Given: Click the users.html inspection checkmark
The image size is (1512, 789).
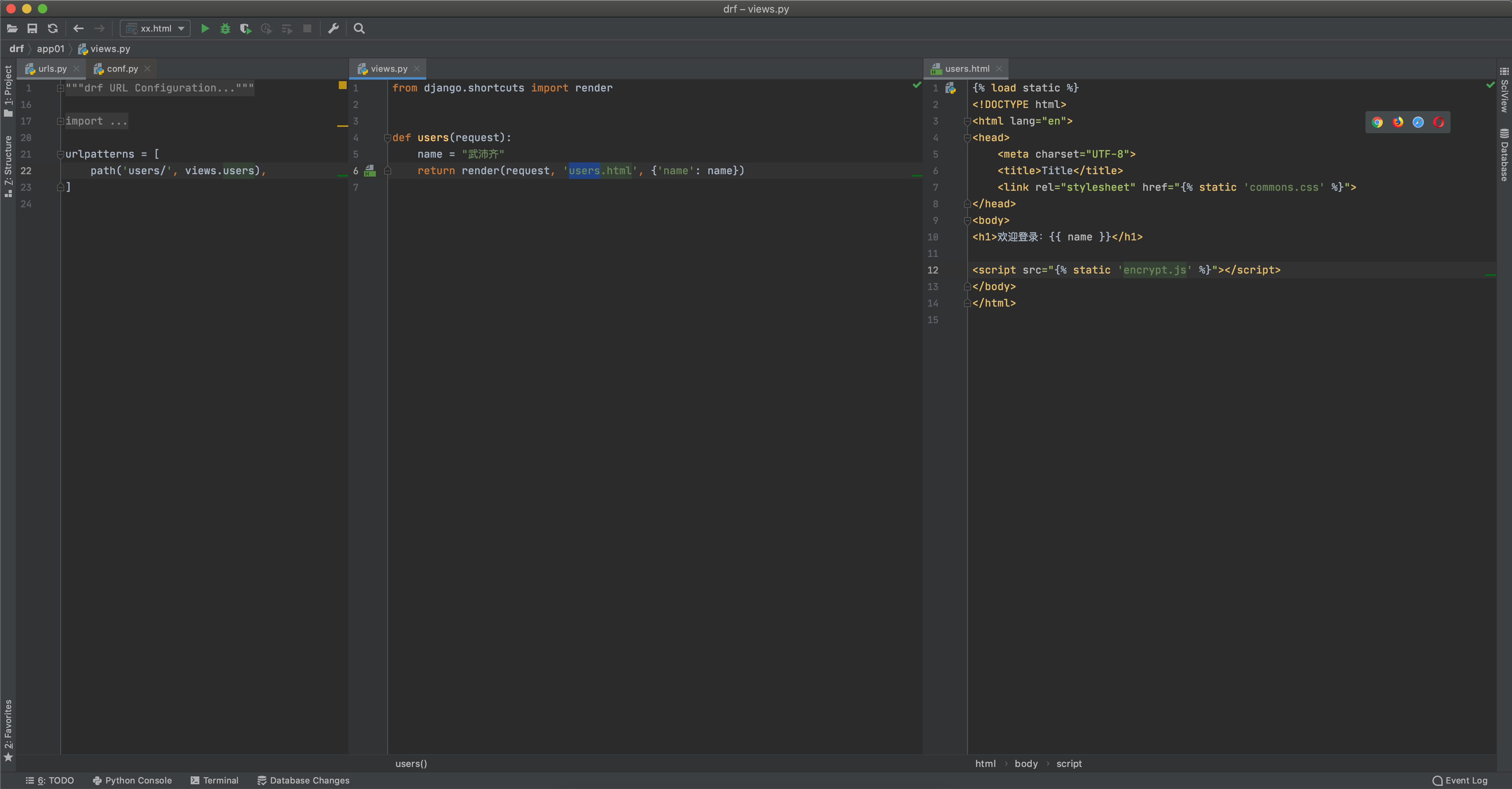Looking at the screenshot, I should point(1490,85).
